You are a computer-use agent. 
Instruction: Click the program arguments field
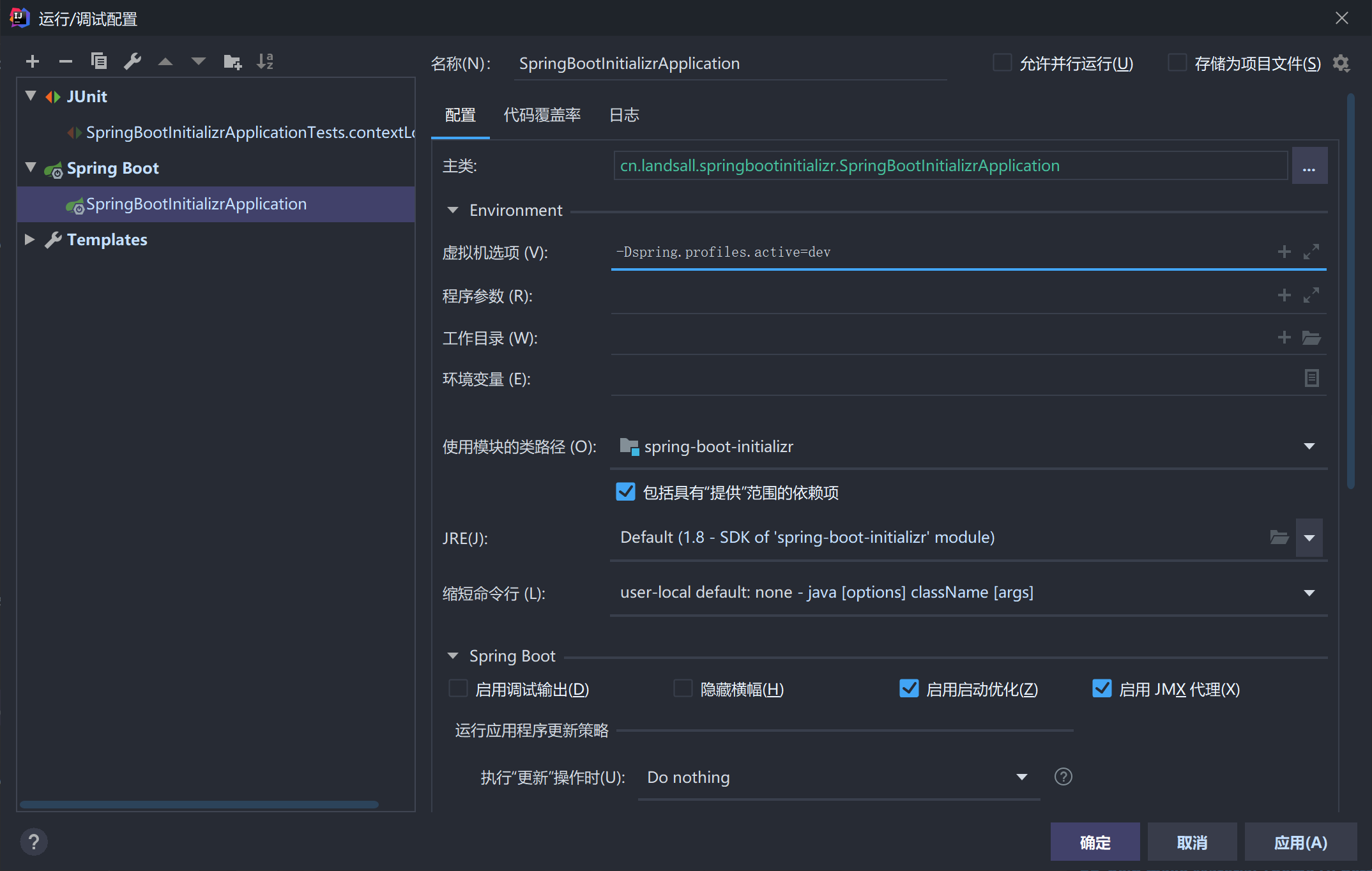942,296
